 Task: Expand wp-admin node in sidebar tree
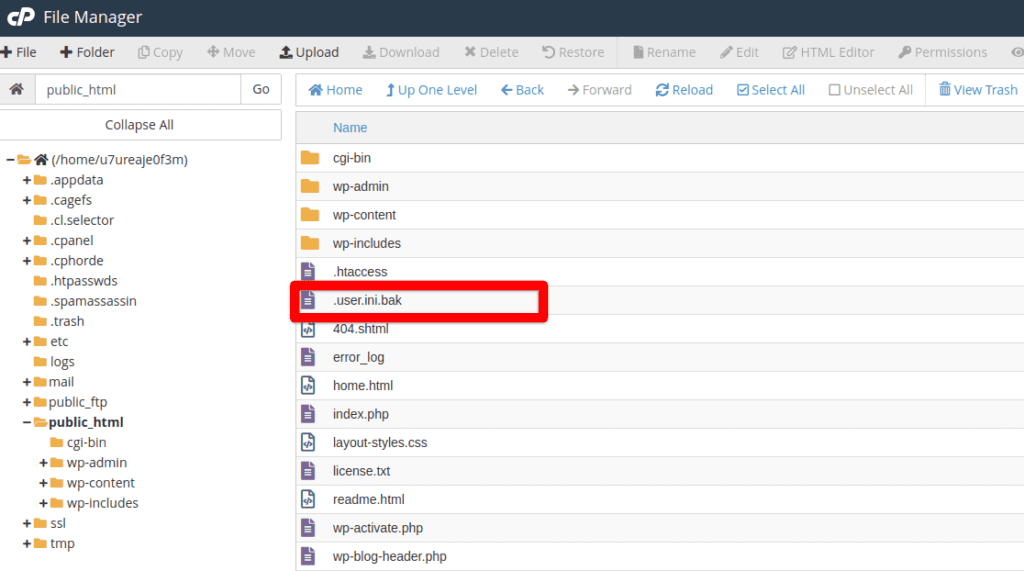[44, 463]
